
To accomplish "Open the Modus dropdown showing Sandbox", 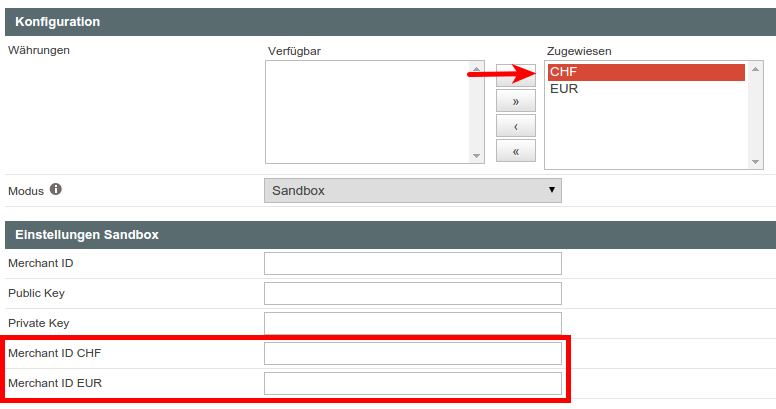I will (x=412, y=190).
